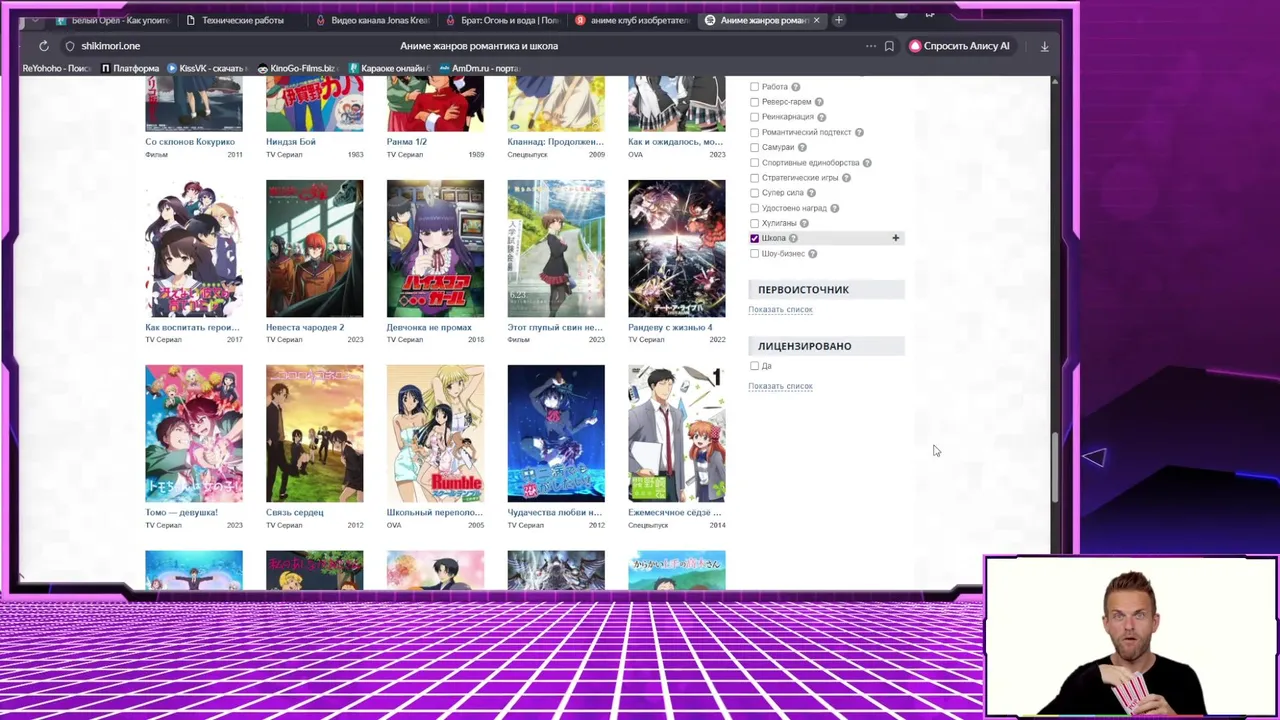Expand Показать список under Лицензировано
The height and width of the screenshot is (720, 1280).
pyautogui.click(x=780, y=386)
